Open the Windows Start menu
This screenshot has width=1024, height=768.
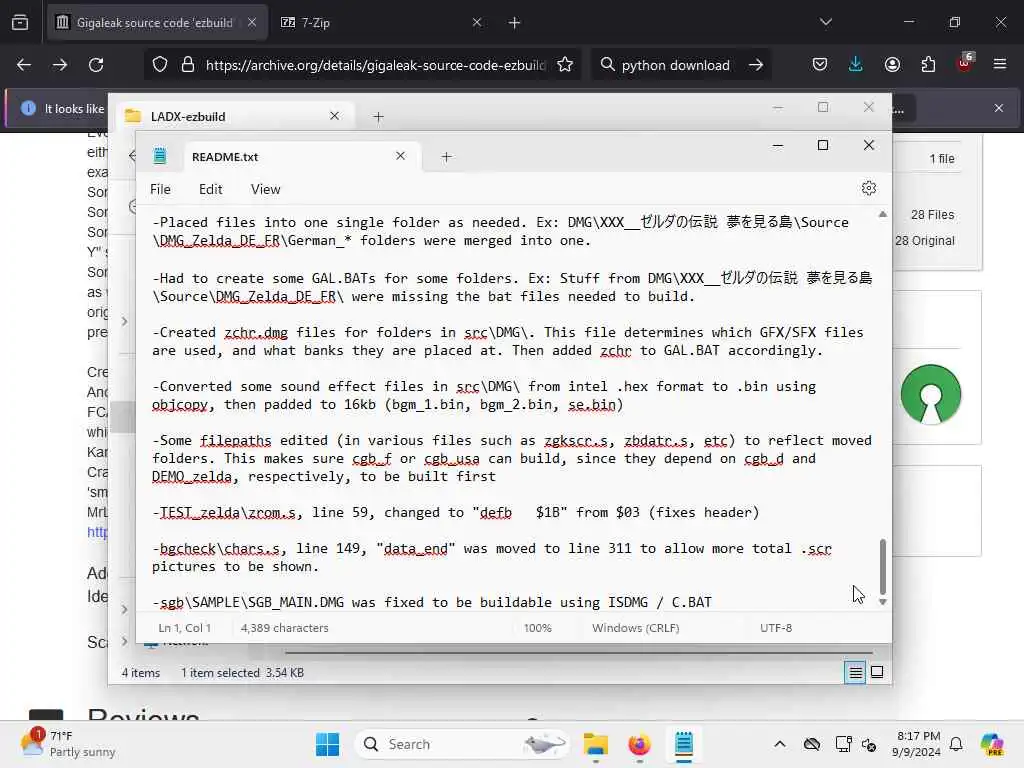327,744
